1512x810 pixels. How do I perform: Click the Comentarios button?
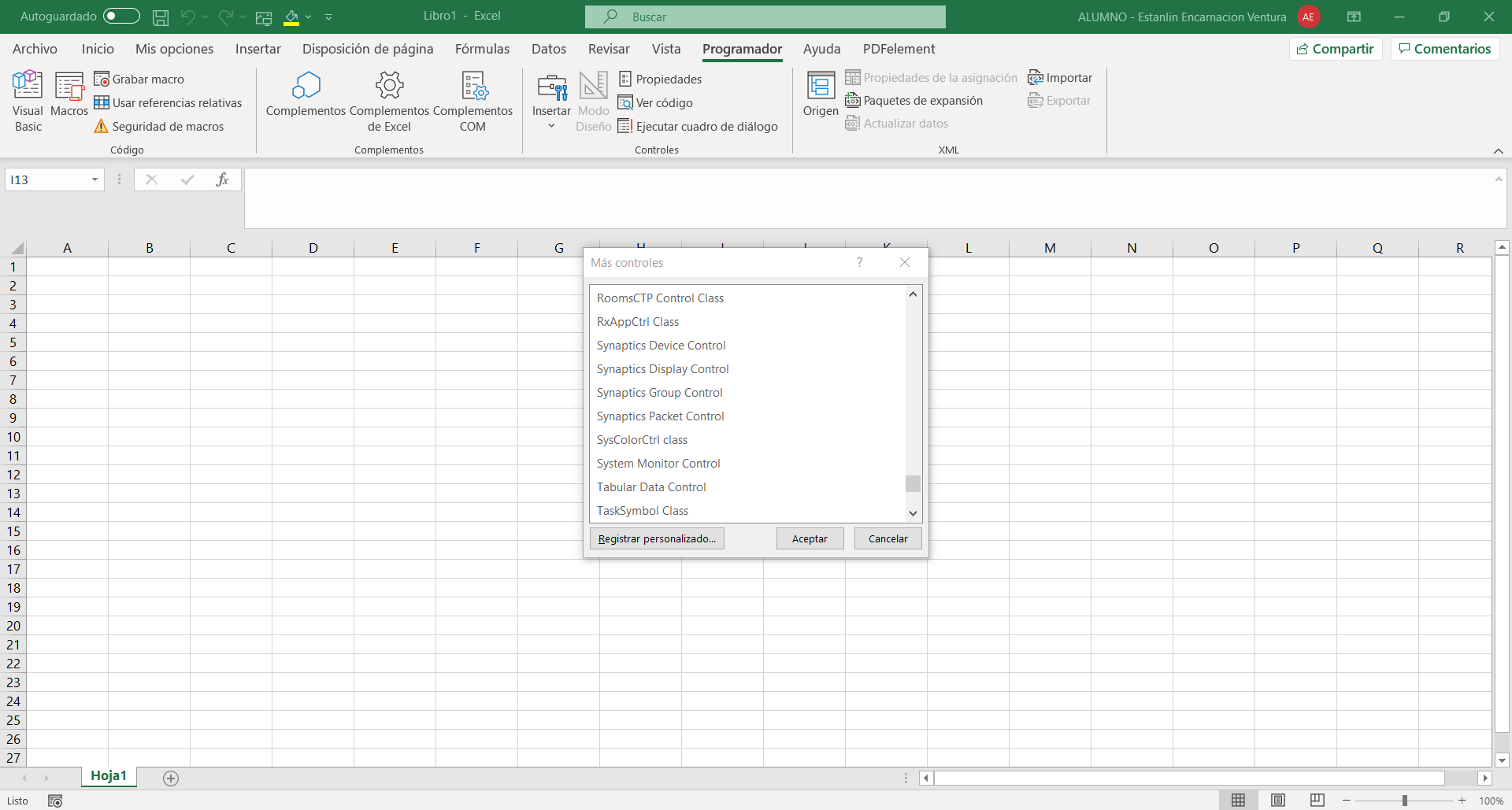[x=1445, y=49]
